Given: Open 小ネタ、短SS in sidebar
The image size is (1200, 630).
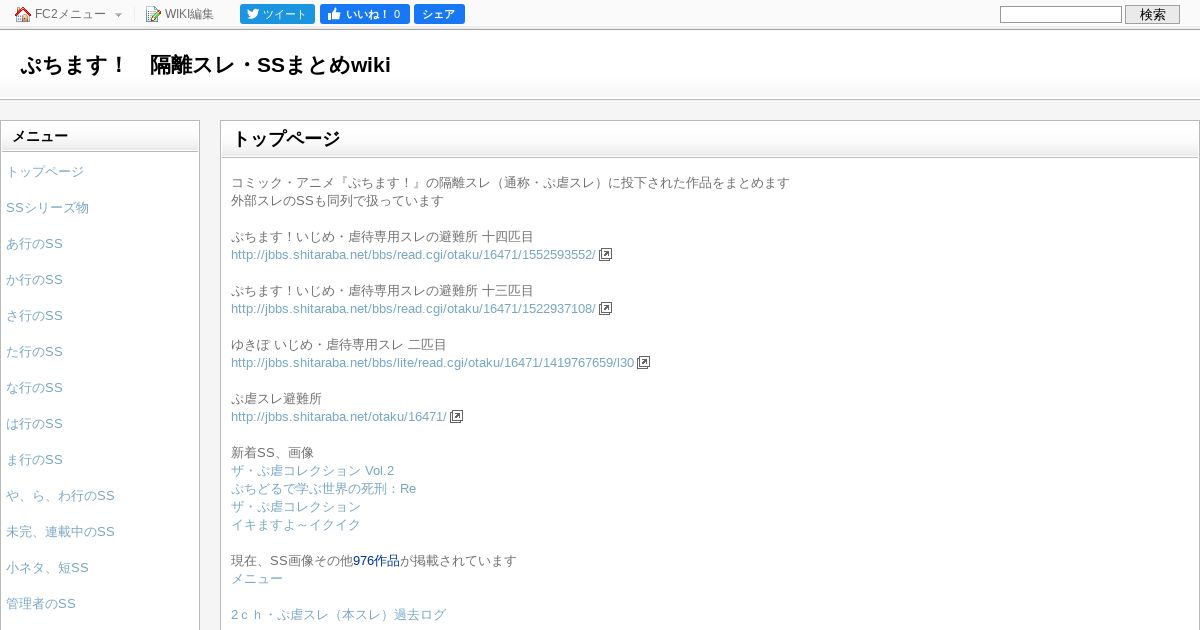Looking at the screenshot, I should (47, 568).
